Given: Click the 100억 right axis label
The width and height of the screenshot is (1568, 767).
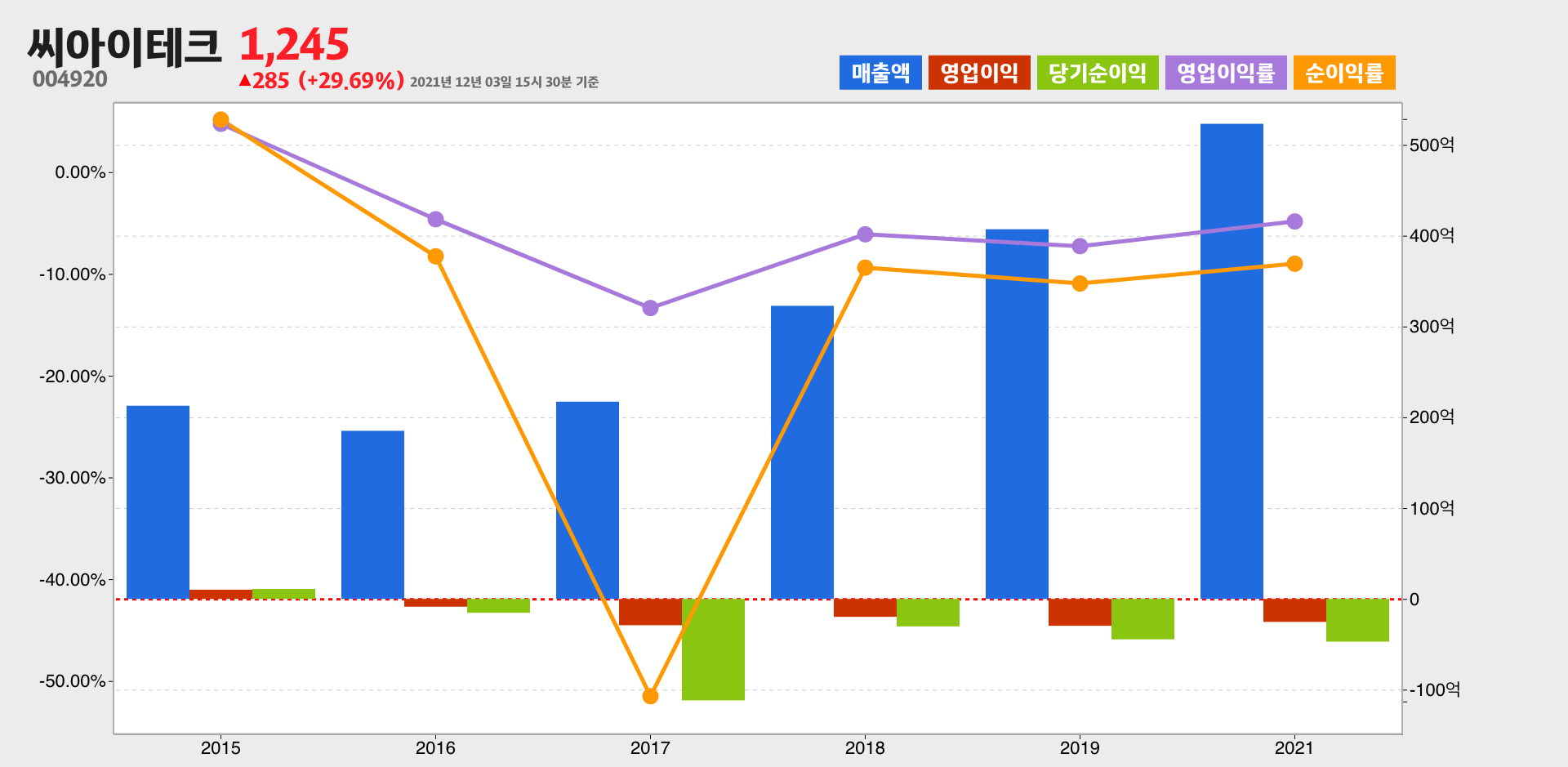Looking at the screenshot, I should click(1432, 508).
